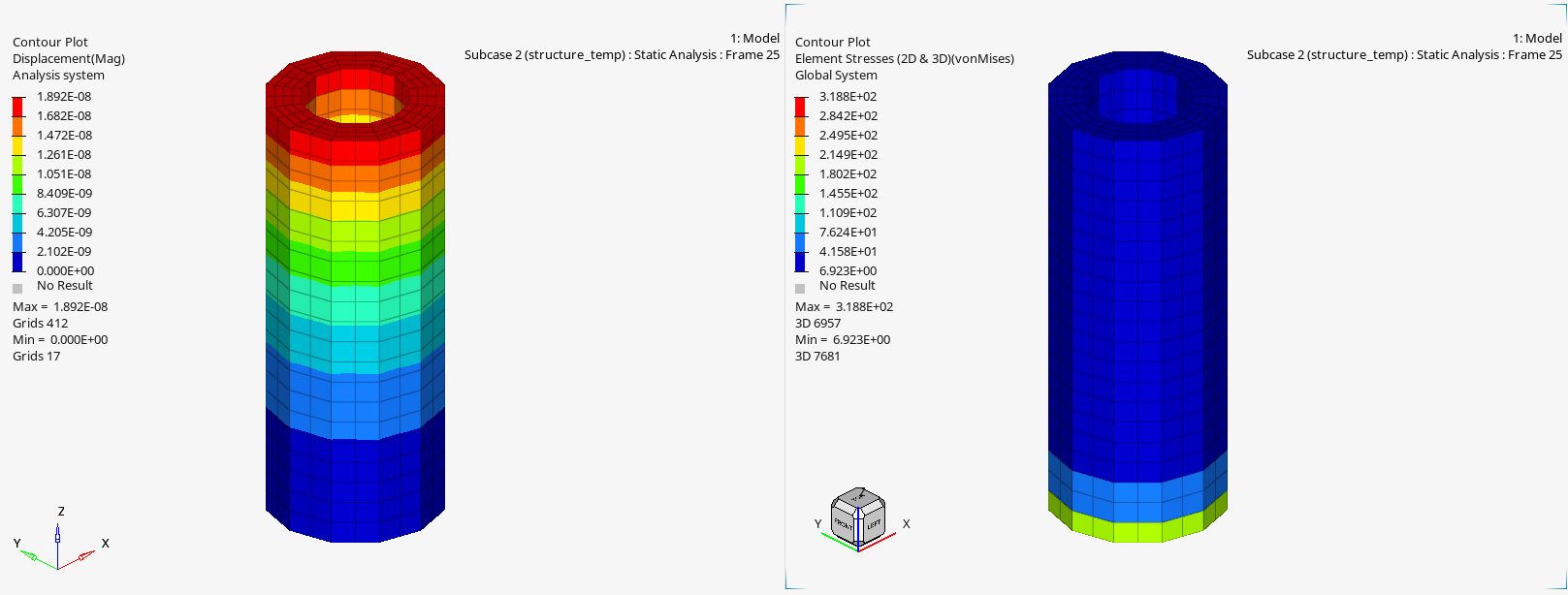Image resolution: width=1568 pixels, height=595 pixels.
Task: Click the yellow-green bottom ring of stress model
Action: 1136,531
